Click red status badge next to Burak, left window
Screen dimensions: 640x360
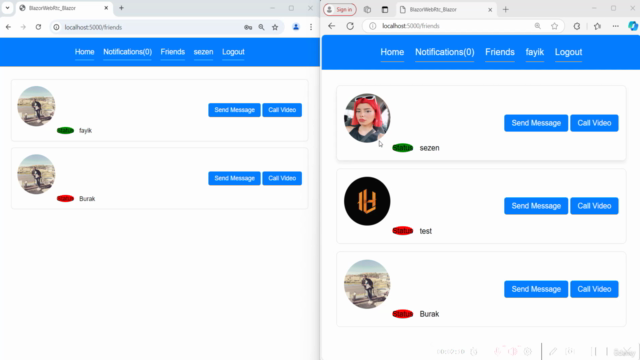(65, 199)
